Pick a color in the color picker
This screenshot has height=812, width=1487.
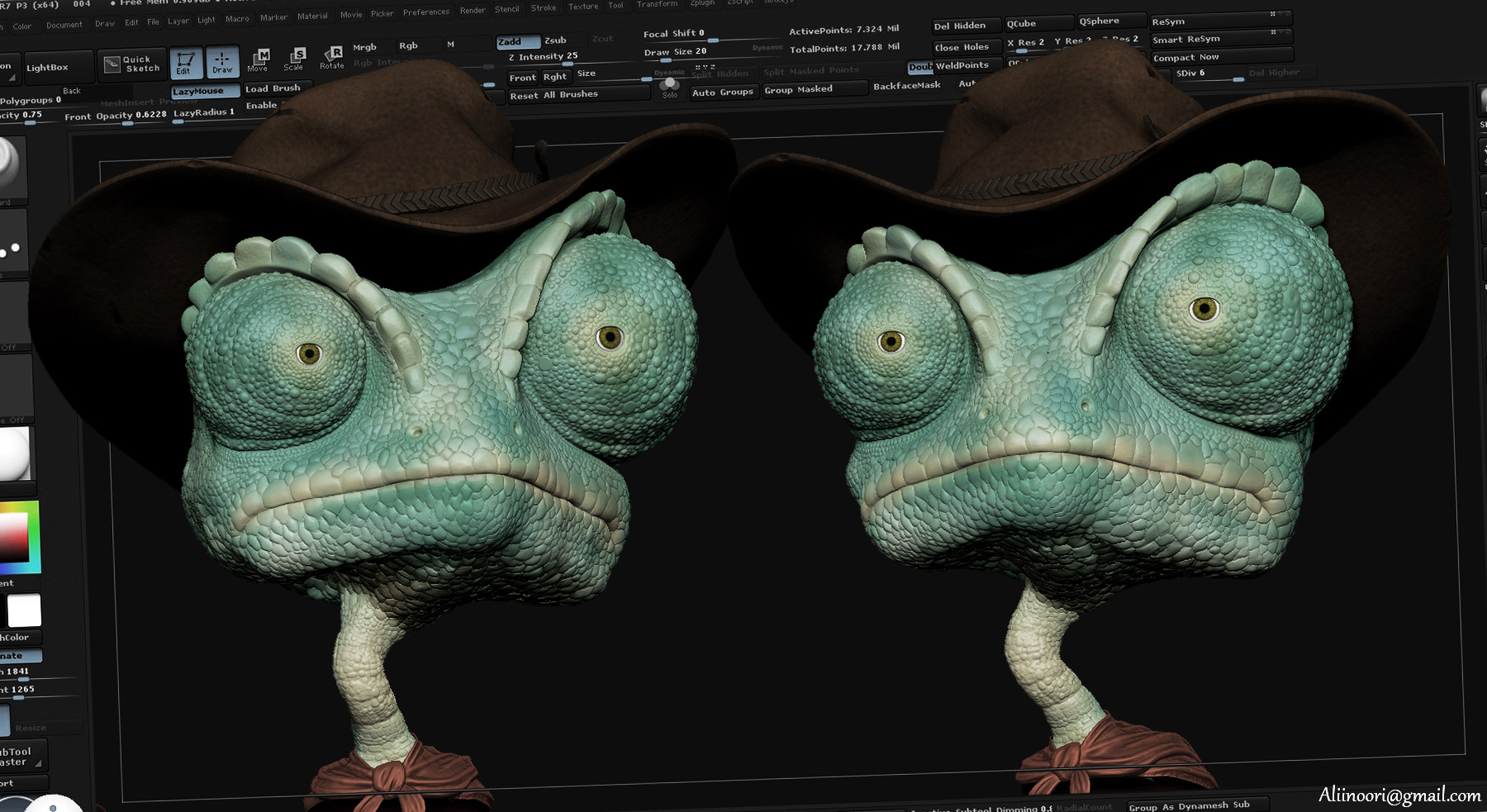click(x=18, y=536)
